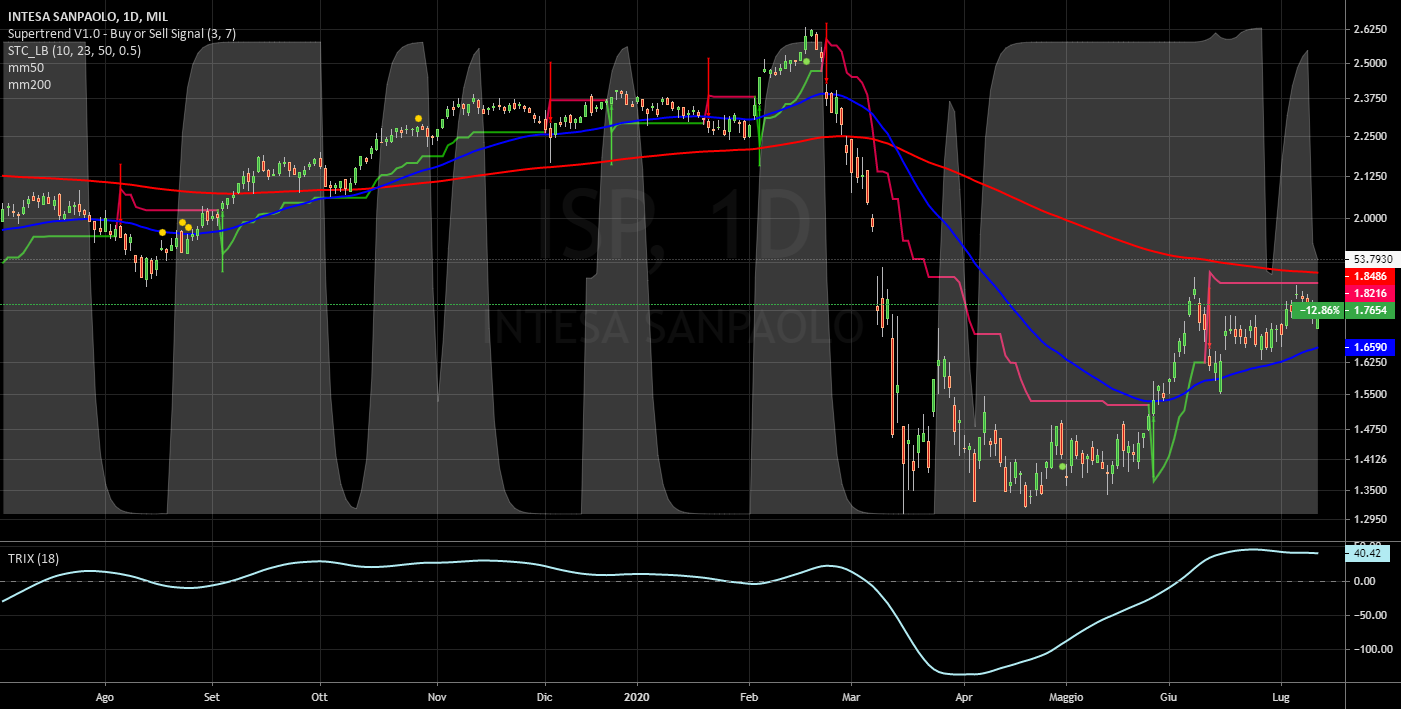Click the -12.86% change label
The width and height of the screenshot is (1401, 709).
click(1319, 311)
